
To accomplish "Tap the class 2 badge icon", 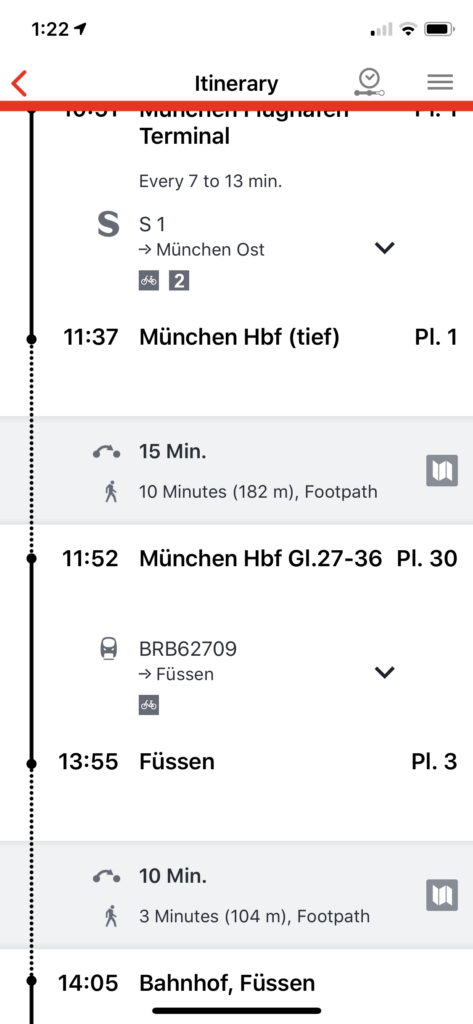I will (x=179, y=281).
